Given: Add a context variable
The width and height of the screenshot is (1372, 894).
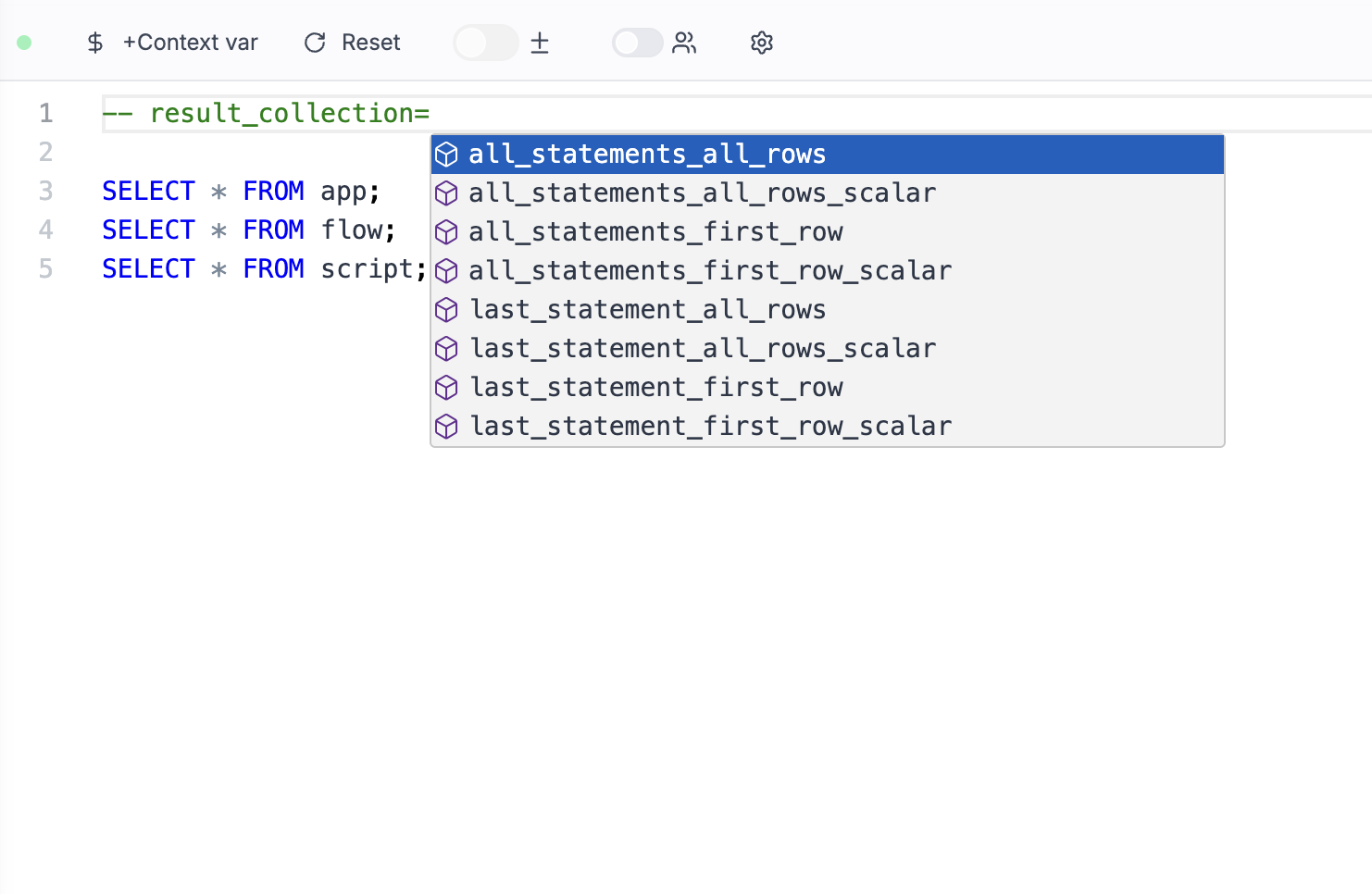Looking at the screenshot, I should [x=190, y=43].
